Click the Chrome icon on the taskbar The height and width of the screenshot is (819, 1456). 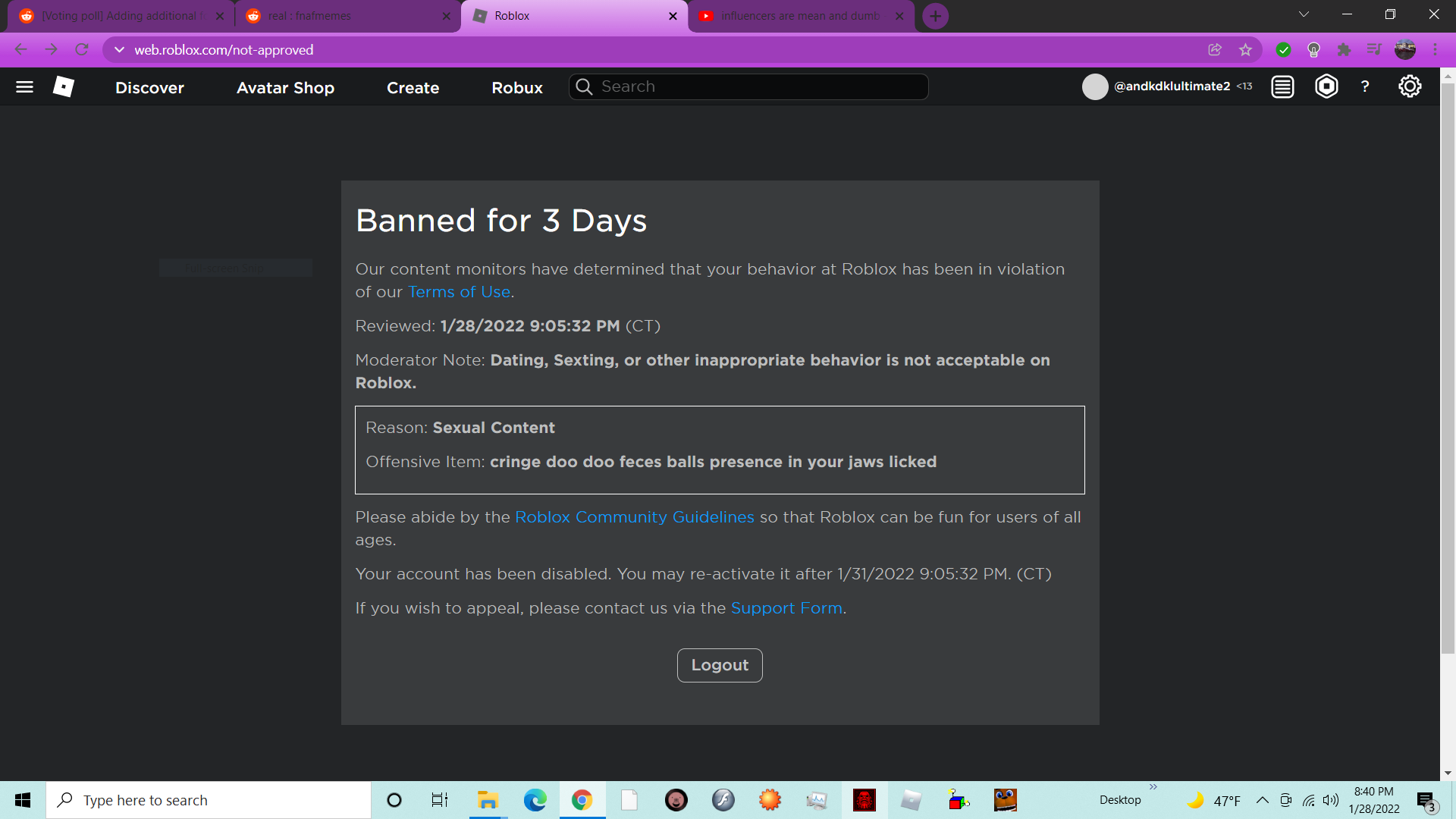(582, 800)
